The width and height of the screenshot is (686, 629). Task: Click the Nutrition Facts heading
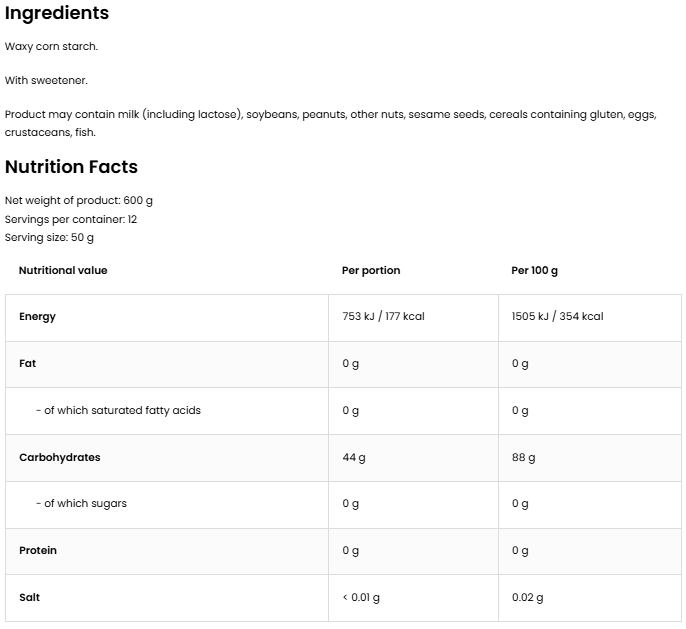click(71, 167)
